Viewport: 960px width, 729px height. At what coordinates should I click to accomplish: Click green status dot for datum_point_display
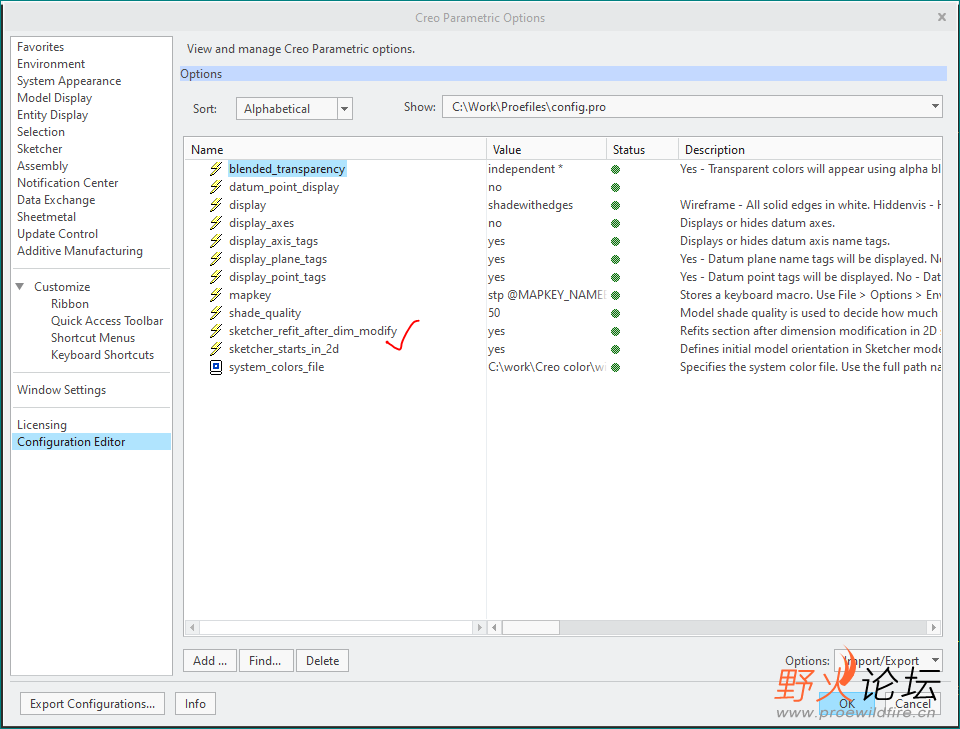click(x=615, y=187)
